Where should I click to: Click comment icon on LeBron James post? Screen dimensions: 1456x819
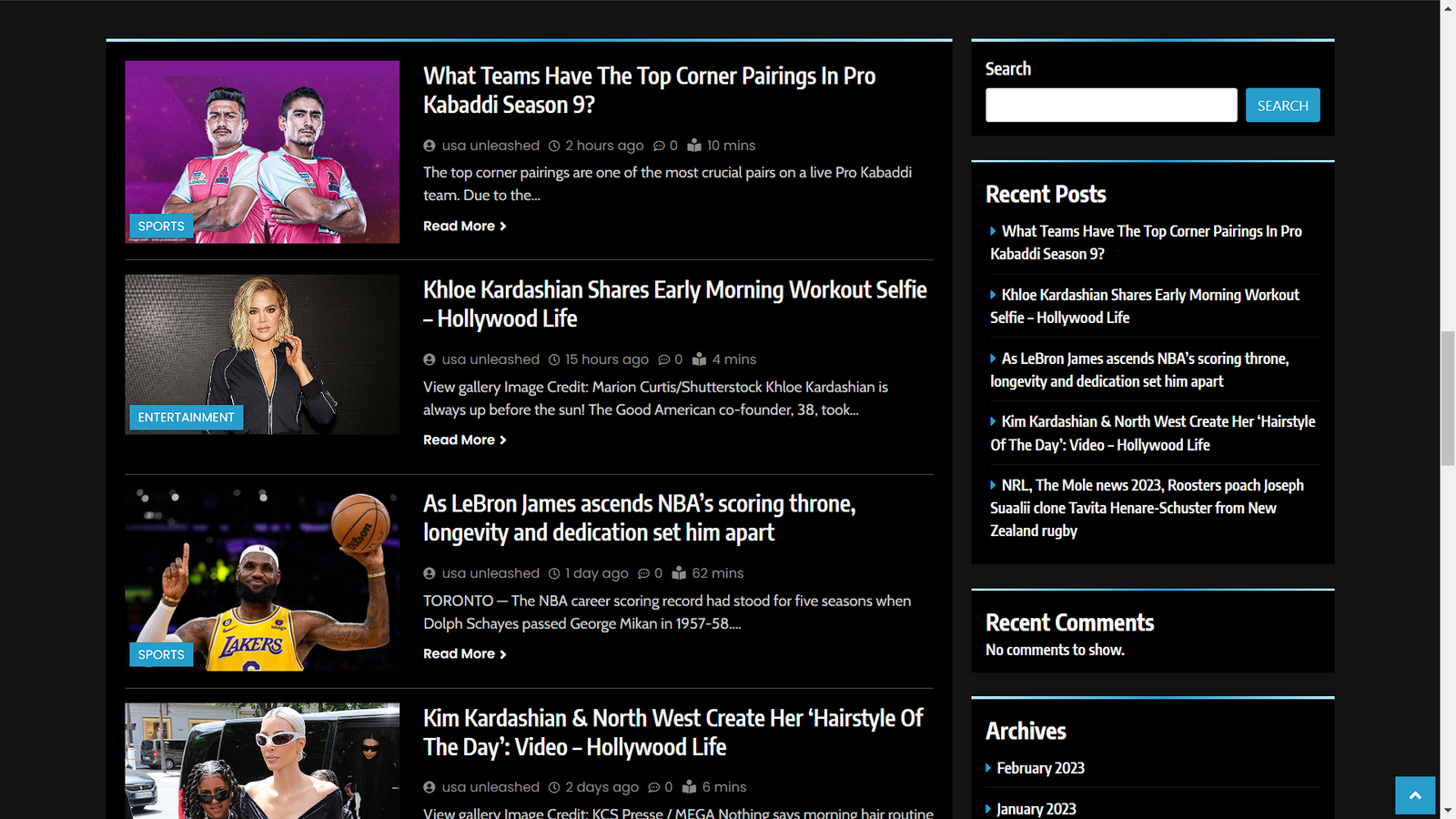coord(643,573)
